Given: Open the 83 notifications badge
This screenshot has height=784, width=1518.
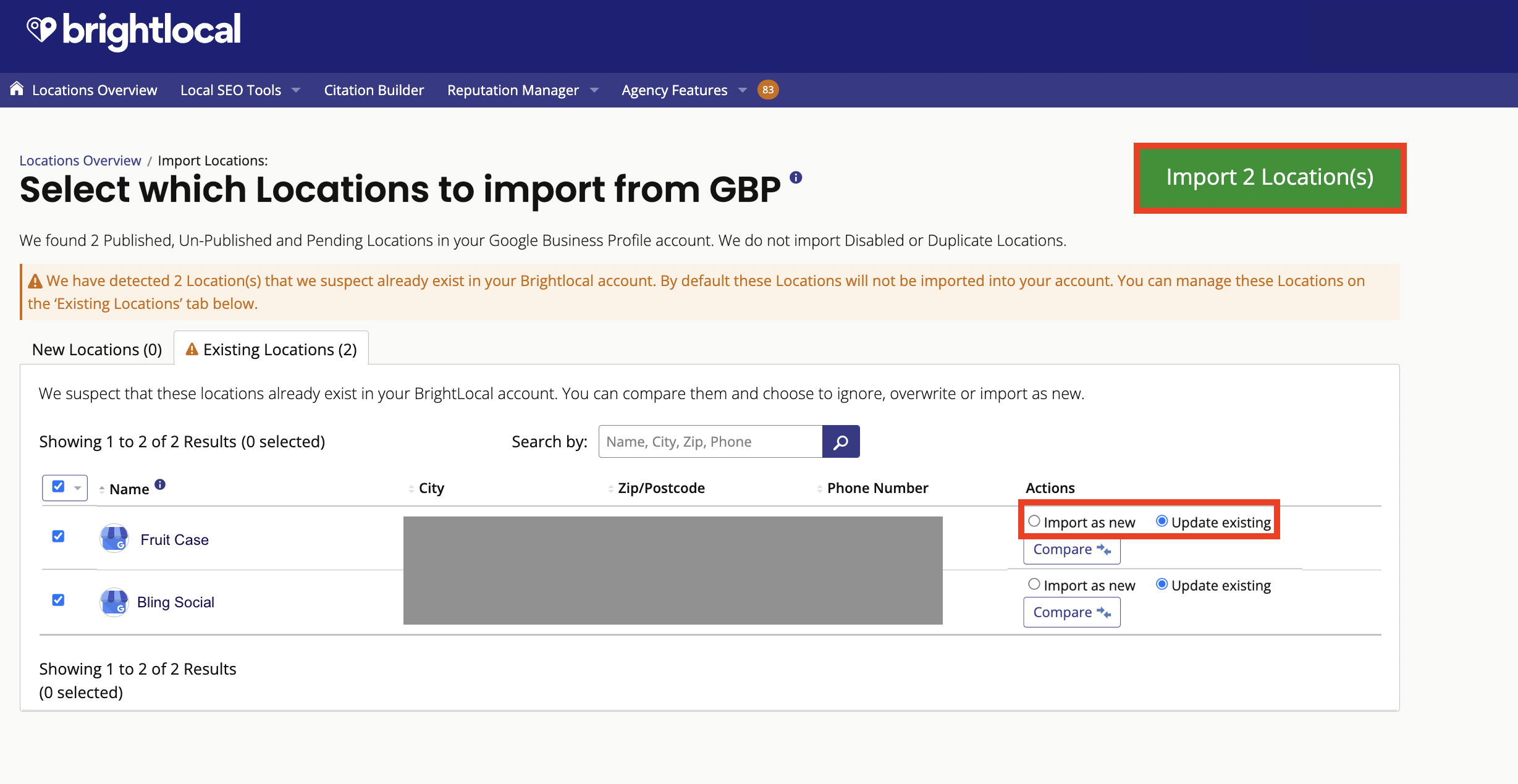Looking at the screenshot, I should tap(768, 90).
